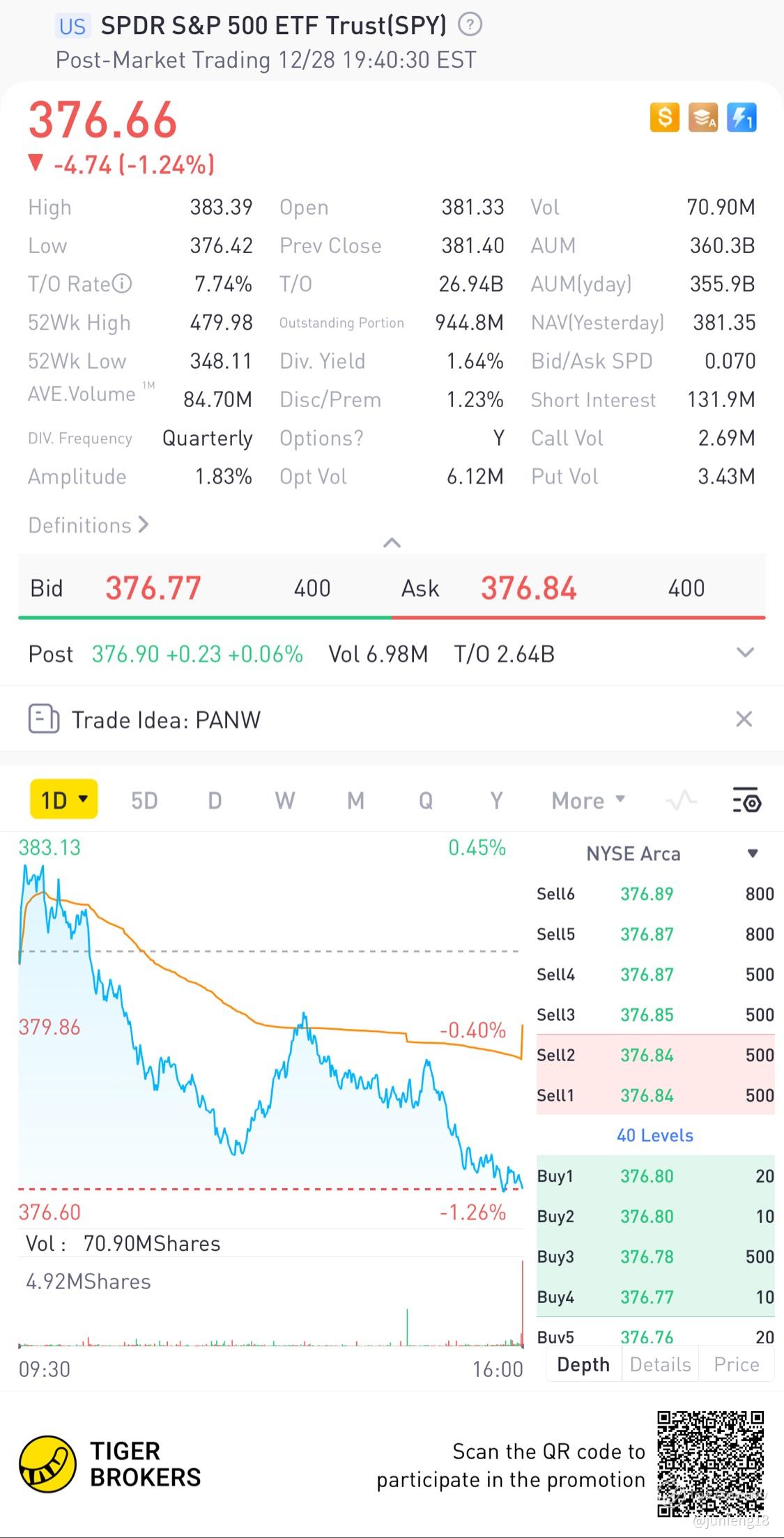Tap the chart indicator wave icon
The image size is (784, 1538).
click(x=681, y=800)
